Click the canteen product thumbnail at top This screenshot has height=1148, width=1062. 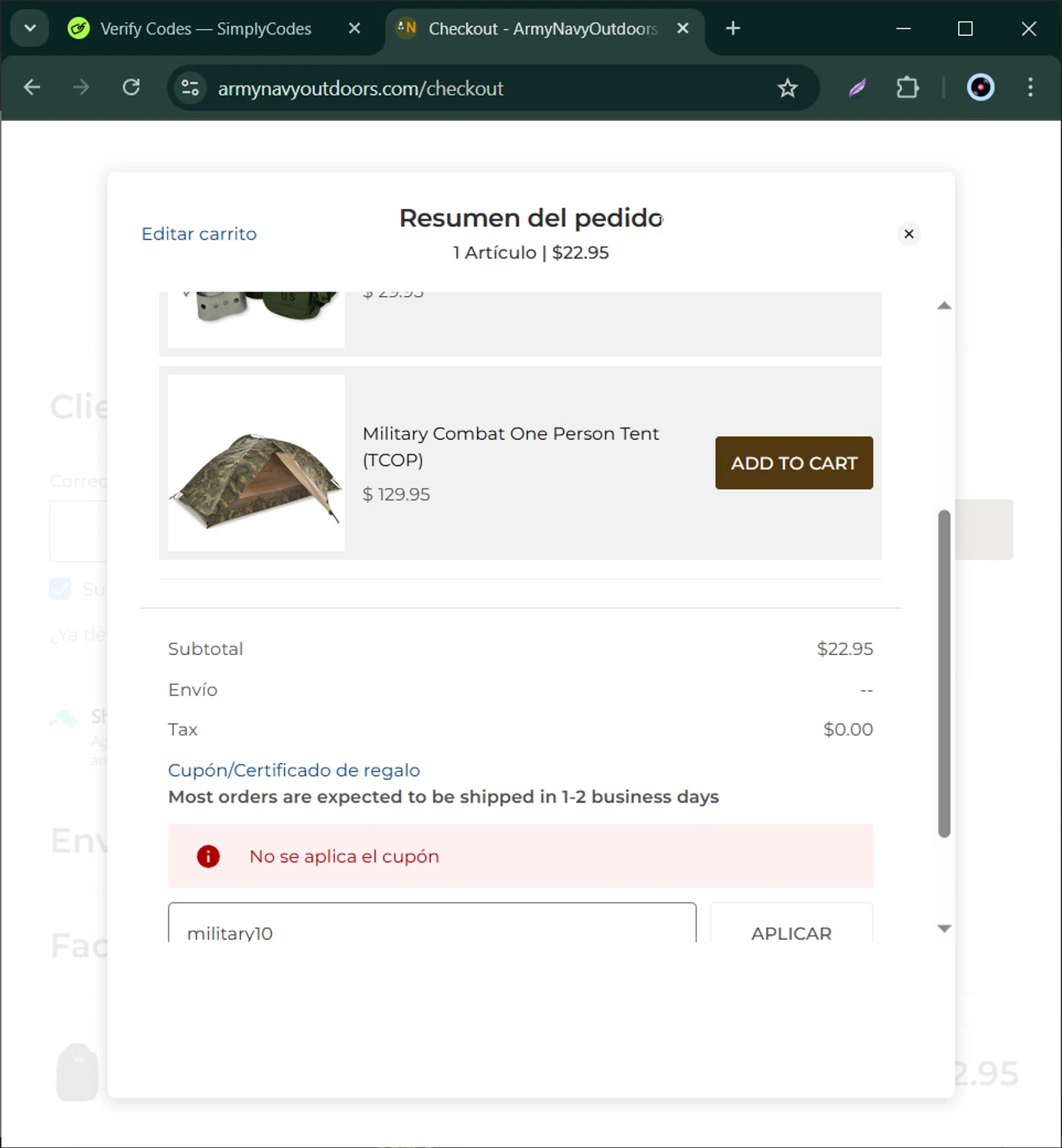coord(256,319)
